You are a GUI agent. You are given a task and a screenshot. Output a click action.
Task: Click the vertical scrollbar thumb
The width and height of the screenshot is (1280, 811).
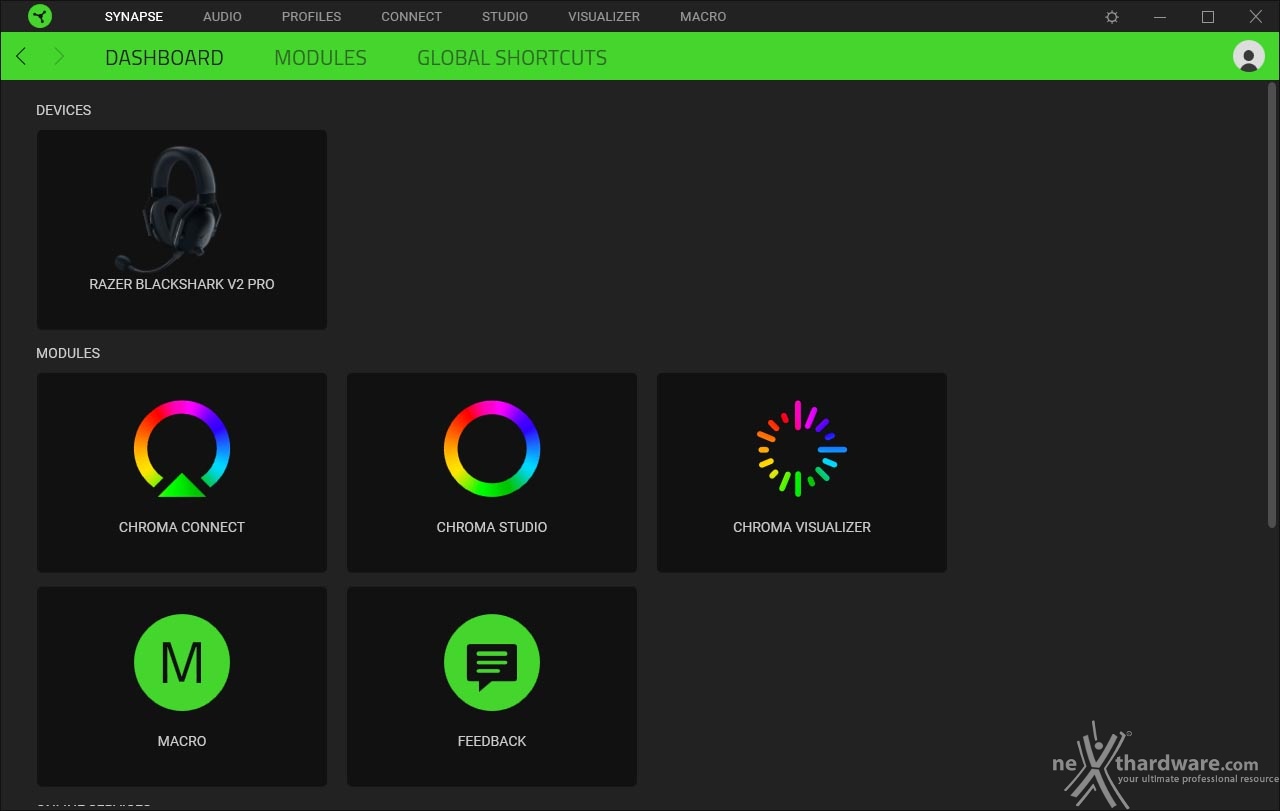click(1273, 305)
